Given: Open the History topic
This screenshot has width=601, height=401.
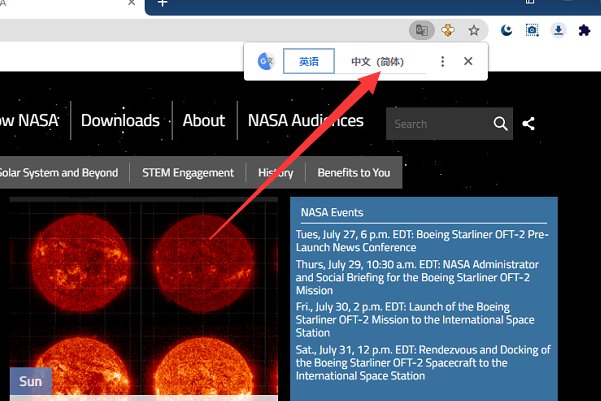Looking at the screenshot, I should pyautogui.click(x=276, y=173).
